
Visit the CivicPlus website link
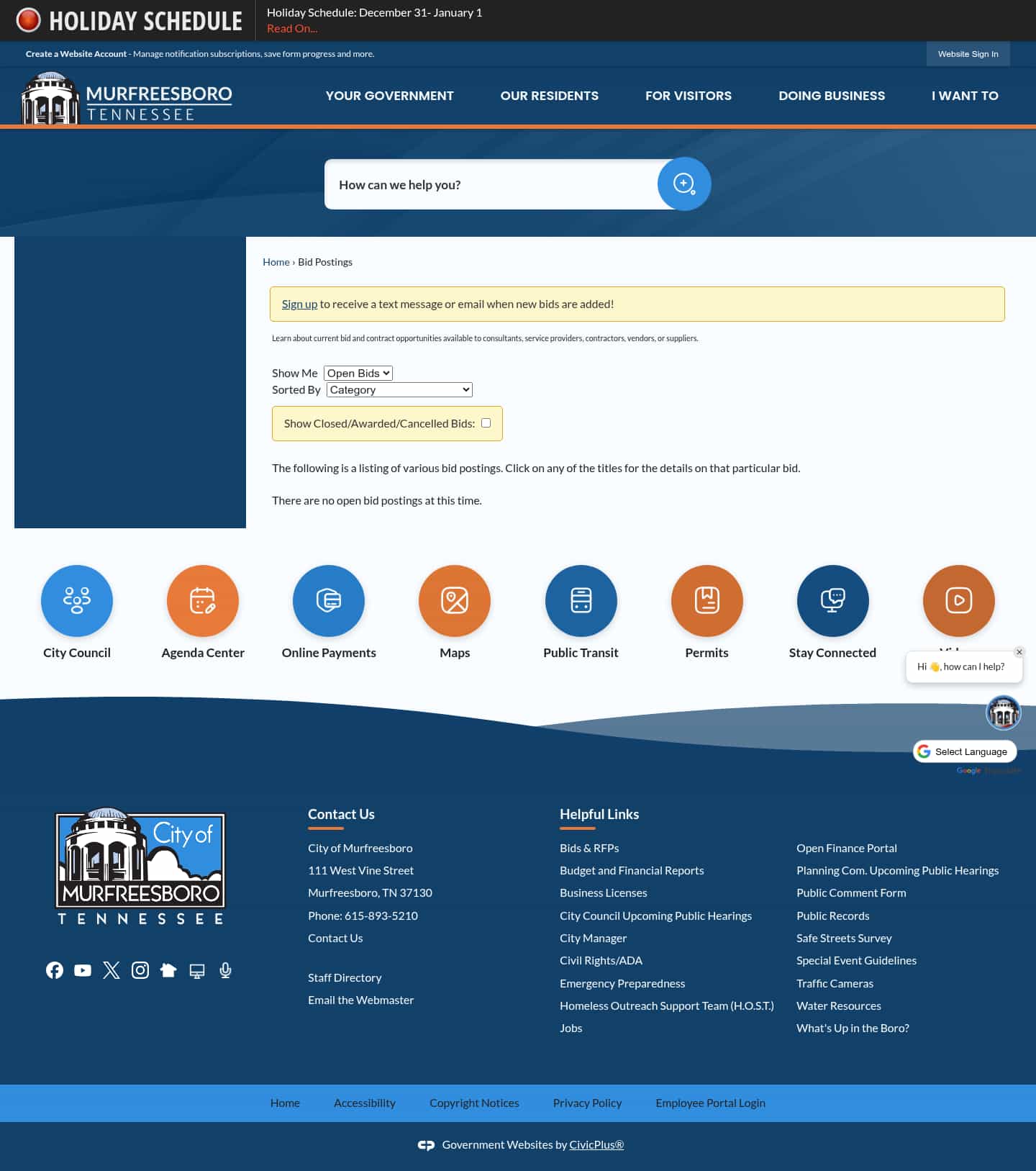(596, 1144)
